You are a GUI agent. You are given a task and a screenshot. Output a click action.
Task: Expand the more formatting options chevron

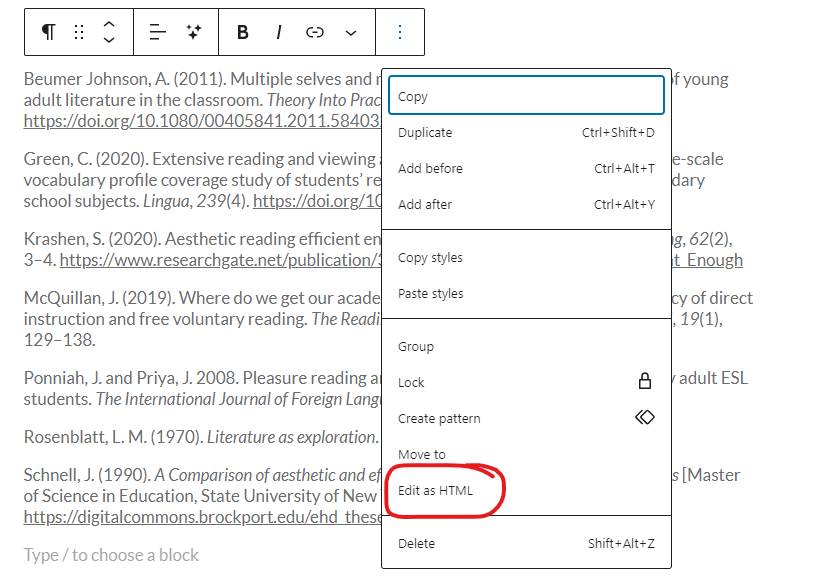tap(351, 32)
